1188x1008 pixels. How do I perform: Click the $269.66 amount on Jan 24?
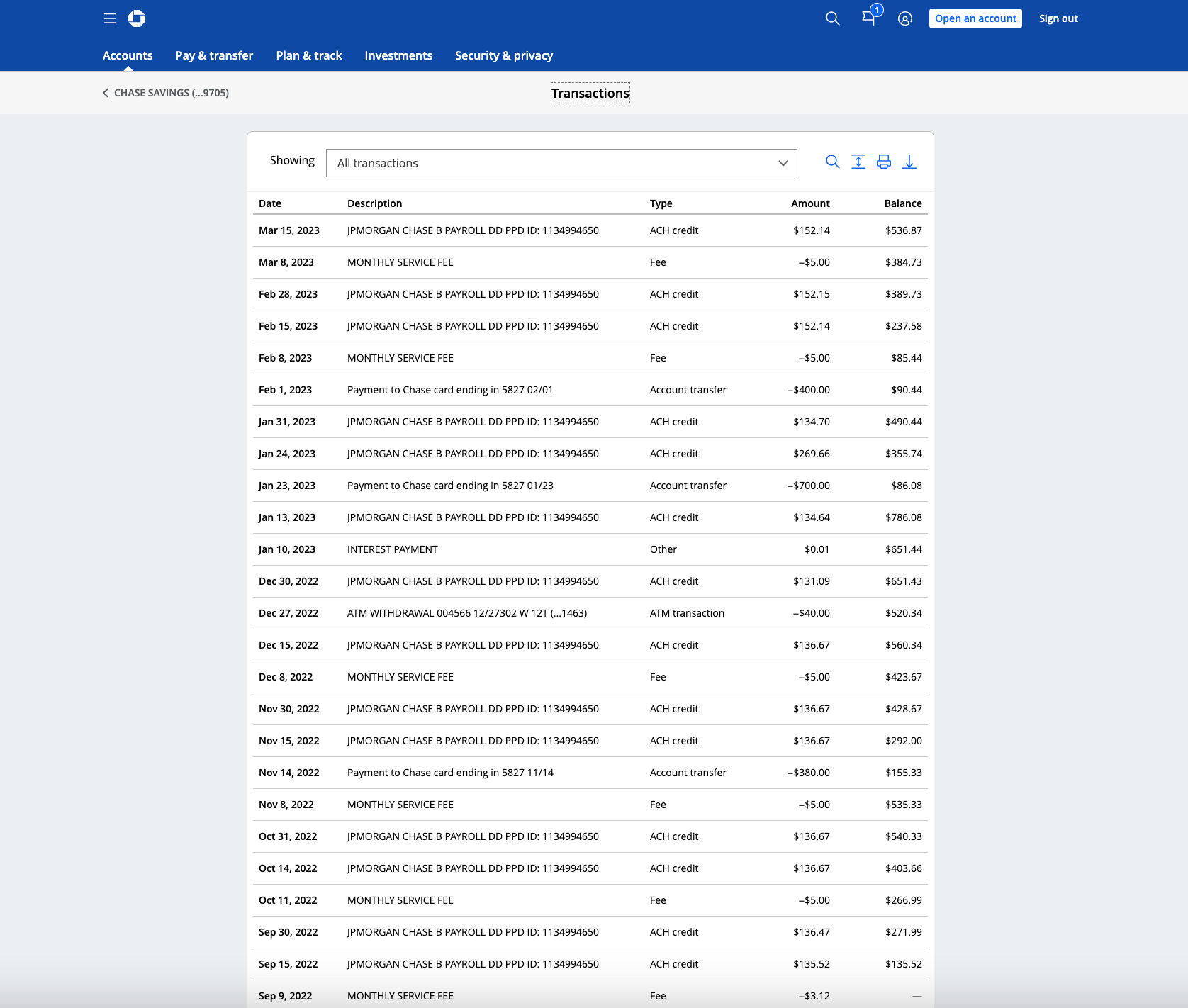(812, 454)
